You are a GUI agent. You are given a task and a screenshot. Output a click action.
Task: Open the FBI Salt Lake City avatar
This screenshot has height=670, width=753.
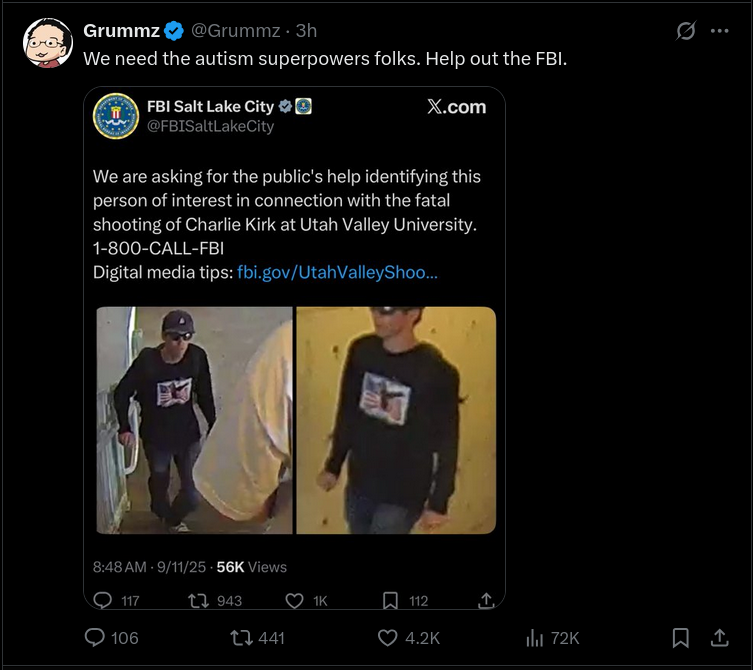[x=115, y=115]
